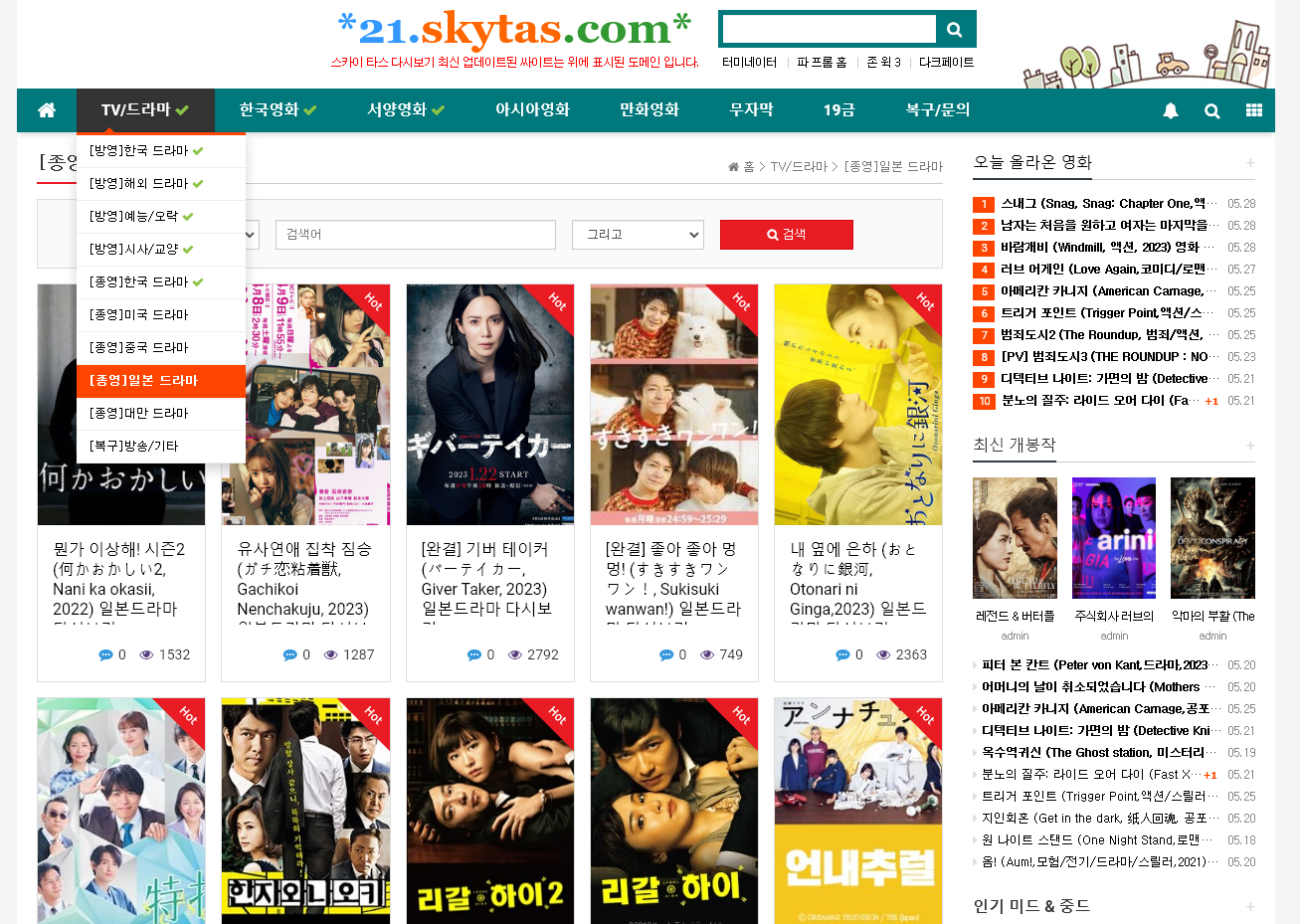Open the 악마의 부활 movie thumbnail
1300x924 pixels.
(1212, 538)
